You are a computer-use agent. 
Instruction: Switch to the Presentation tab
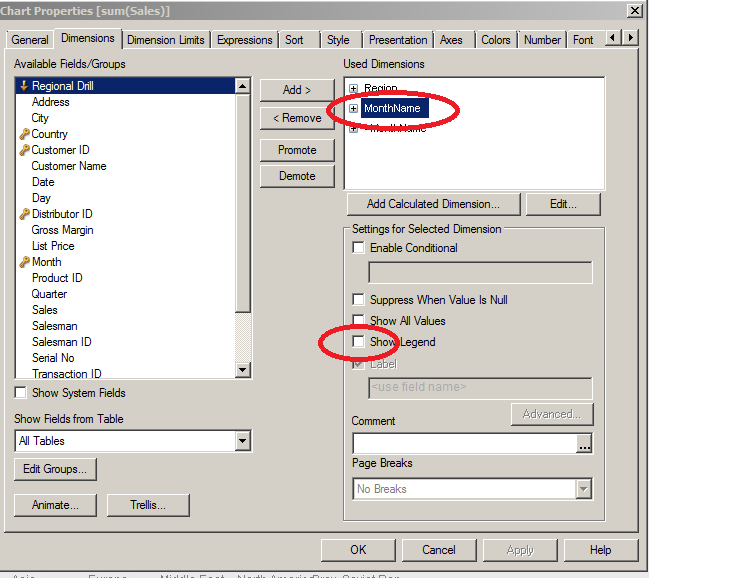pos(398,40)
